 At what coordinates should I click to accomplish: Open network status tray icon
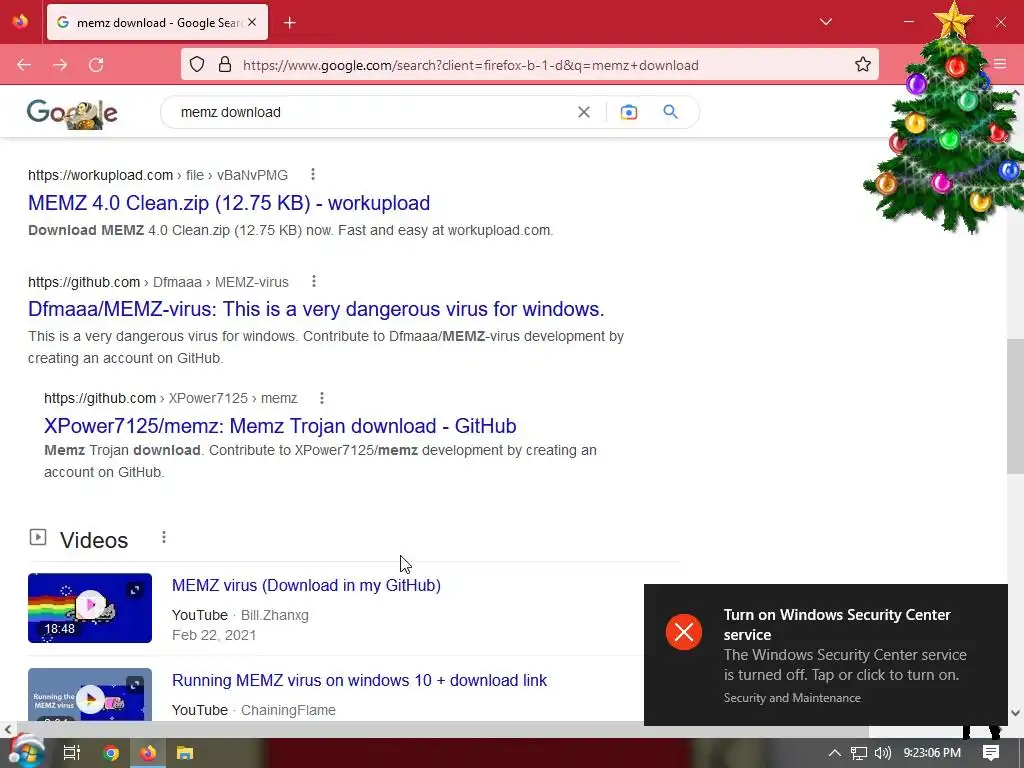pos(859,753)
